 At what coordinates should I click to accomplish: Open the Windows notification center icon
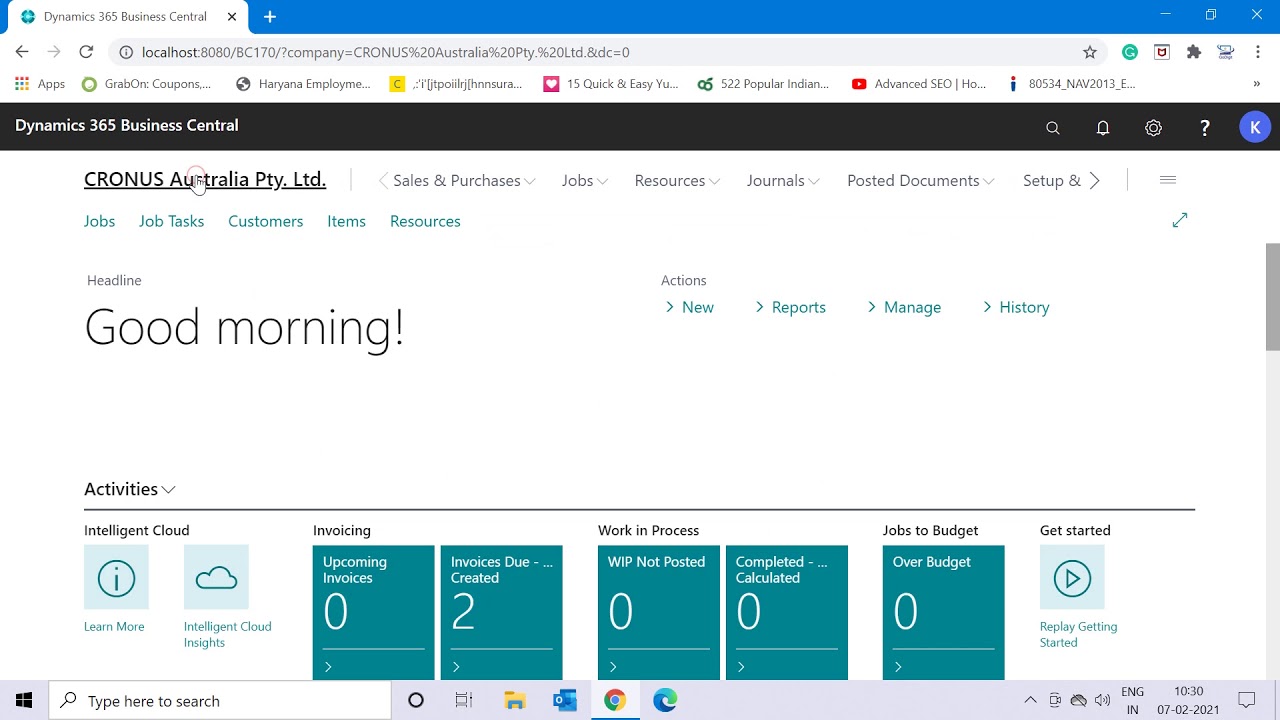1247,700
